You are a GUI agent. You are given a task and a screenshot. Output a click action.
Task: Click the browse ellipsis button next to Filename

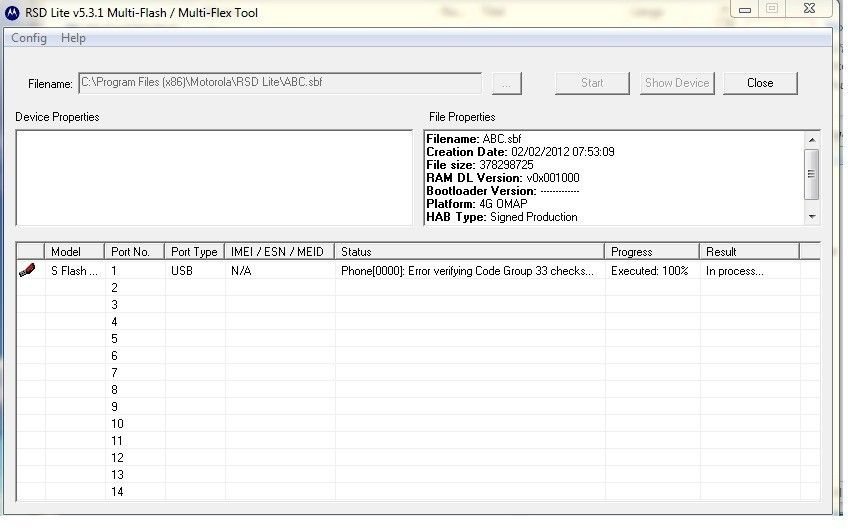[x=506, y=83]
